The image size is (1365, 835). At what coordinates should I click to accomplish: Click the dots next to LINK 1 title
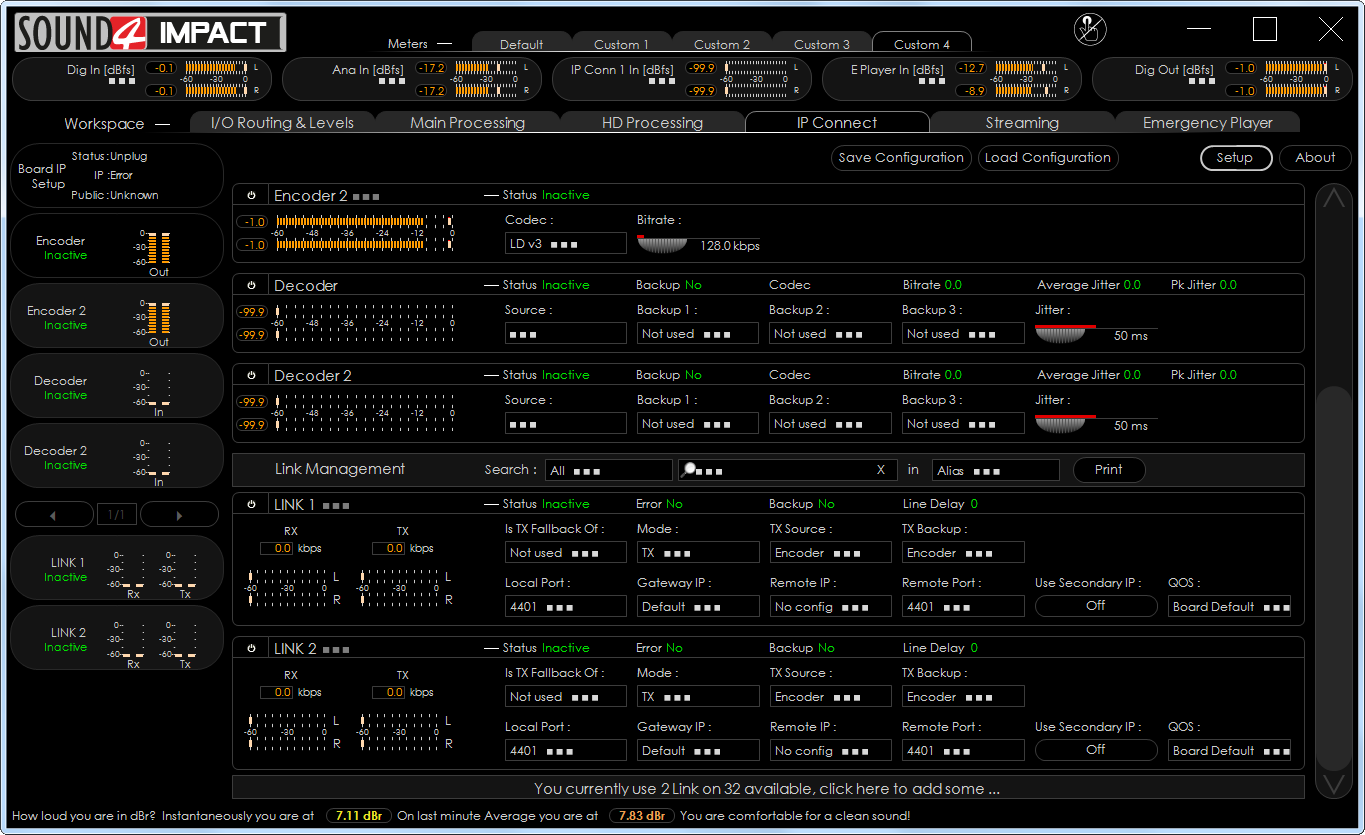(336, 506)
